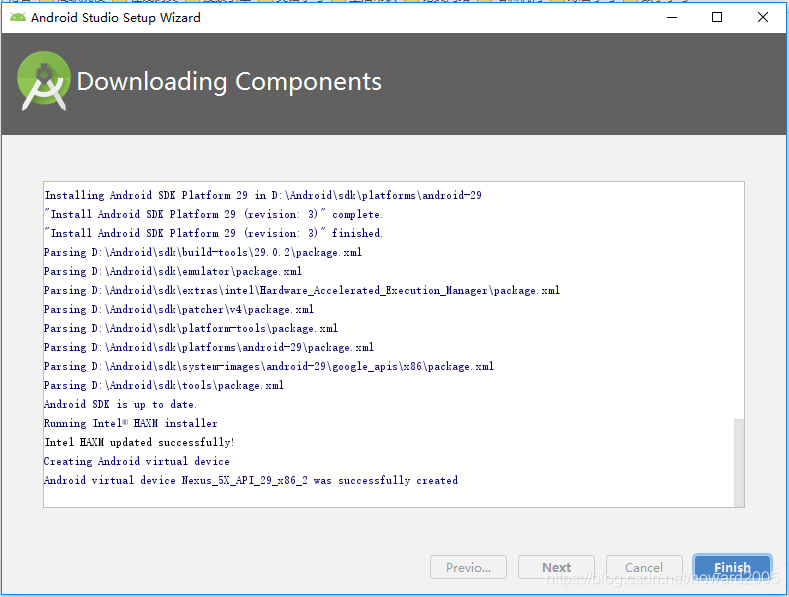
Task: Click the Android Studio logo in header
Action: click(x=44, y=81)
